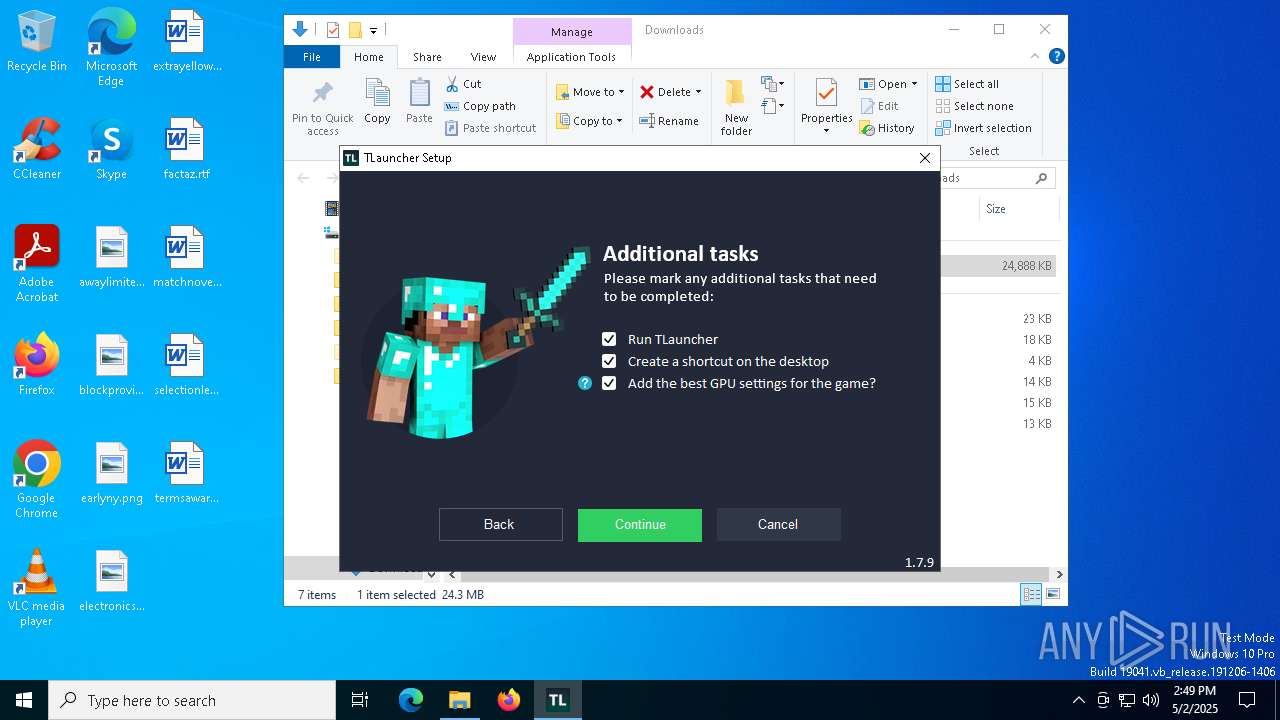Screen dimensions: 1280x720
Task: Click Paste shortcut in the ribbon
Action: [x=491, y=128]
